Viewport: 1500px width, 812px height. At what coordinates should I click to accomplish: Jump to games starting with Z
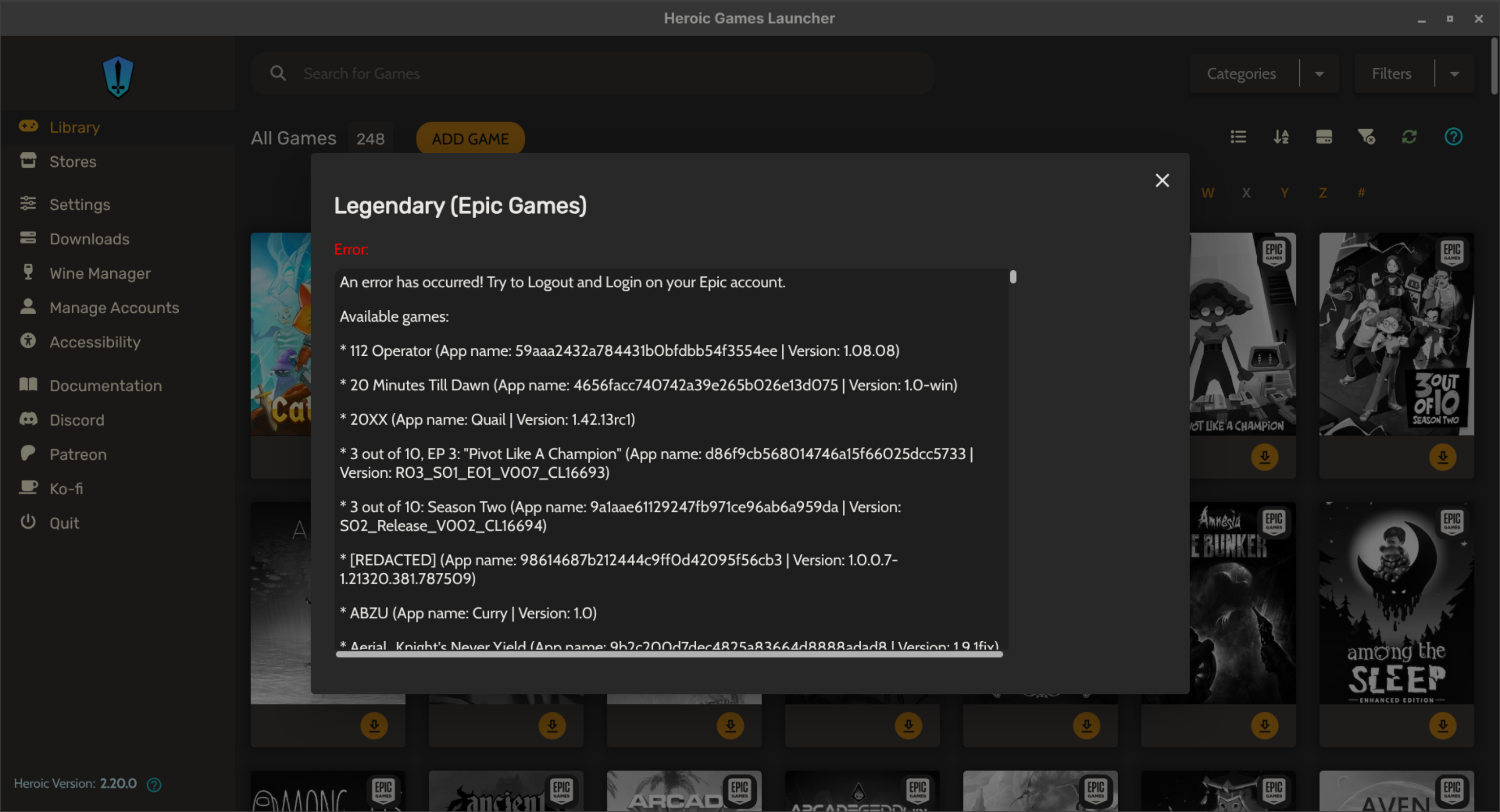click(x=1322, y=193)
